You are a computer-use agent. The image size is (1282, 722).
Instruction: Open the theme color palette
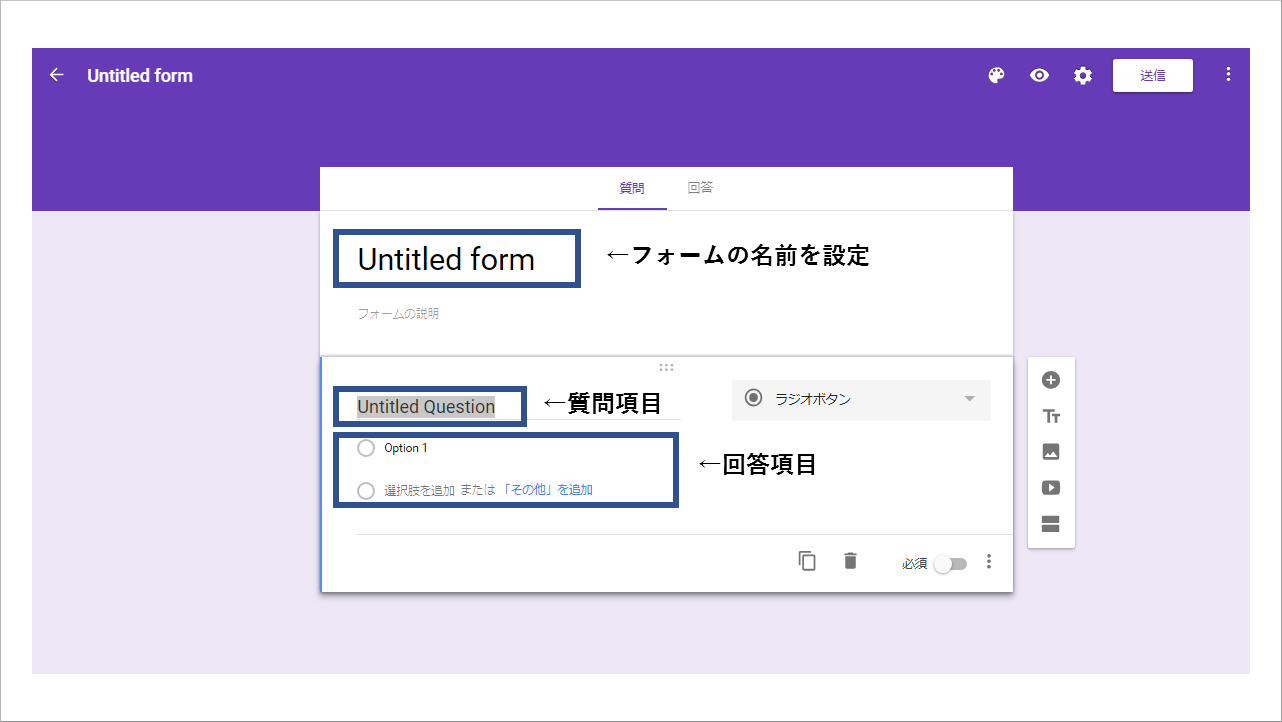(995, 75)
